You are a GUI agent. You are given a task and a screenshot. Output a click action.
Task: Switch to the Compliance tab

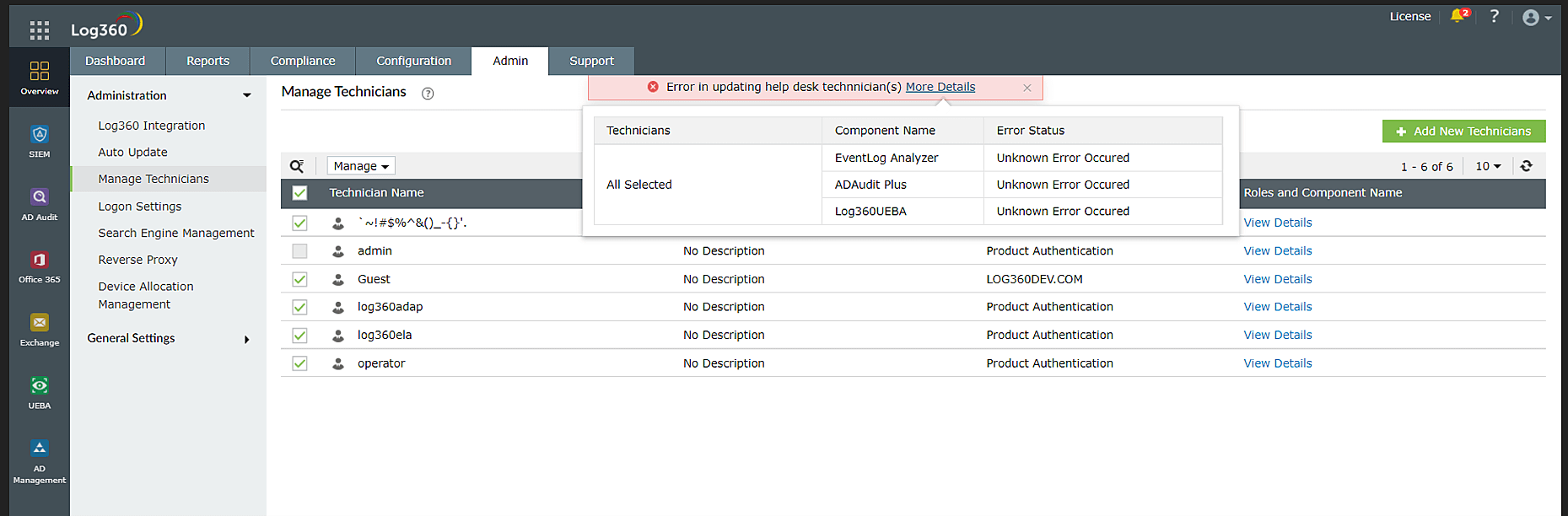click(303, 61)
